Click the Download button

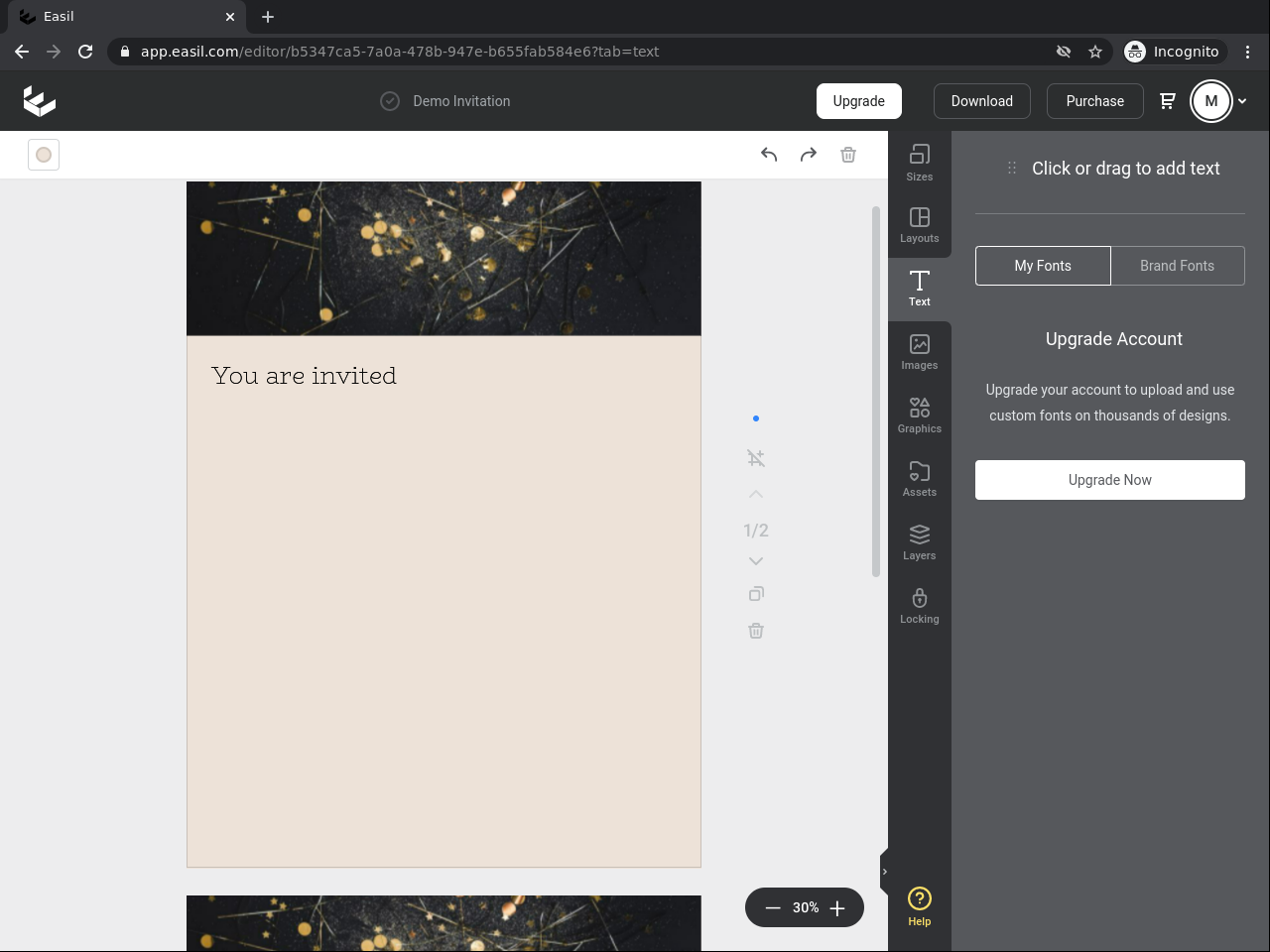(982, 101)
